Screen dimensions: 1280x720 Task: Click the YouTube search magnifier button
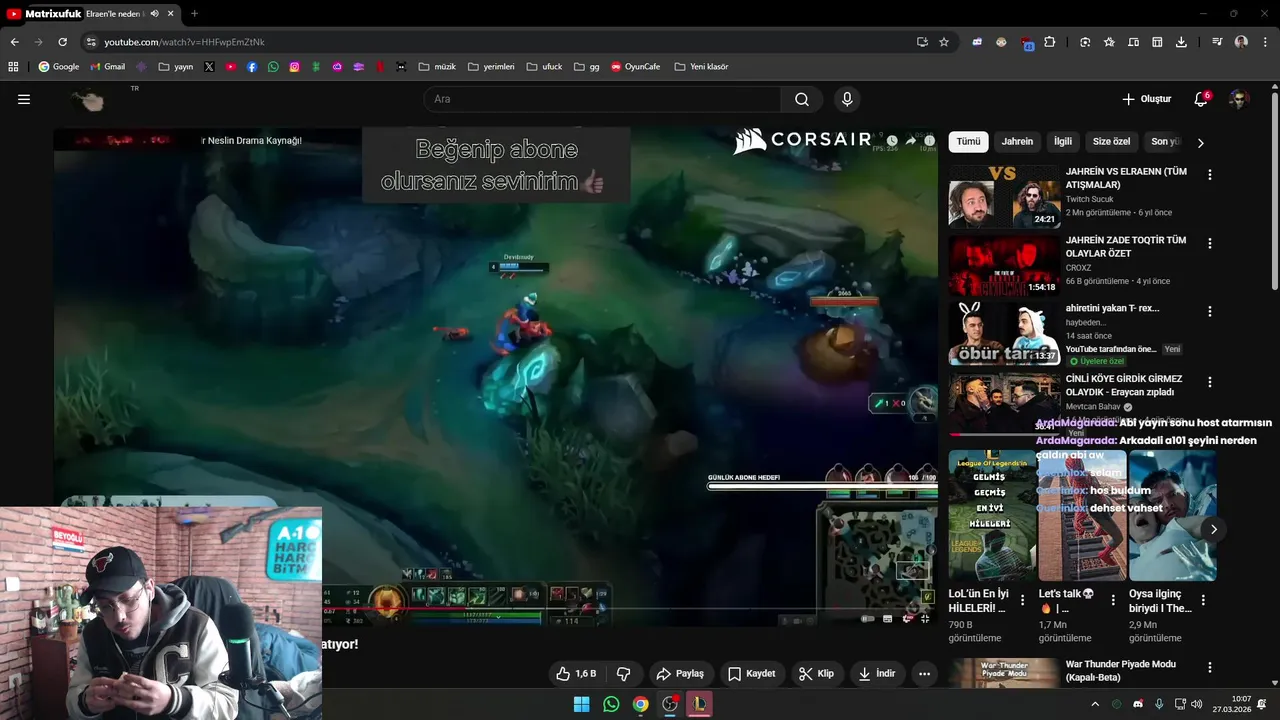tap(802, 99)
